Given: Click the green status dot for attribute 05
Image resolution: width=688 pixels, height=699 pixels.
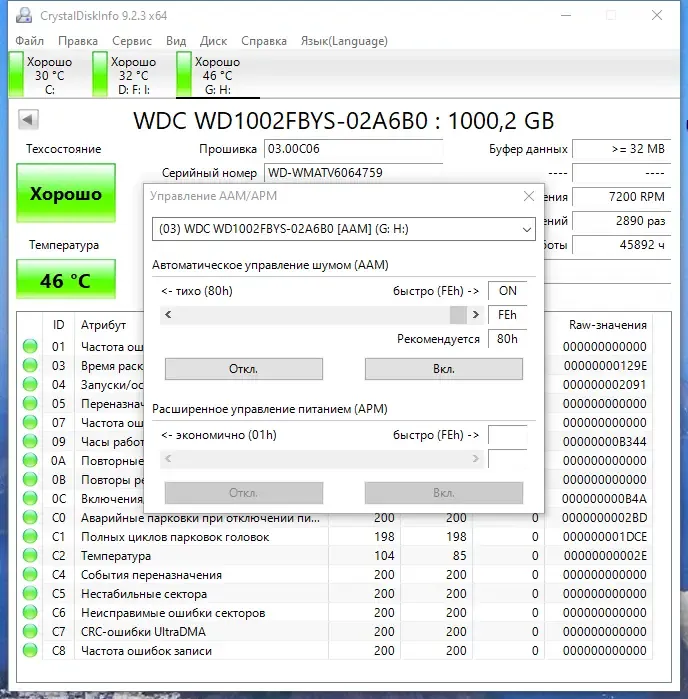Looking at the screenshot, I should tap(30, 403).
